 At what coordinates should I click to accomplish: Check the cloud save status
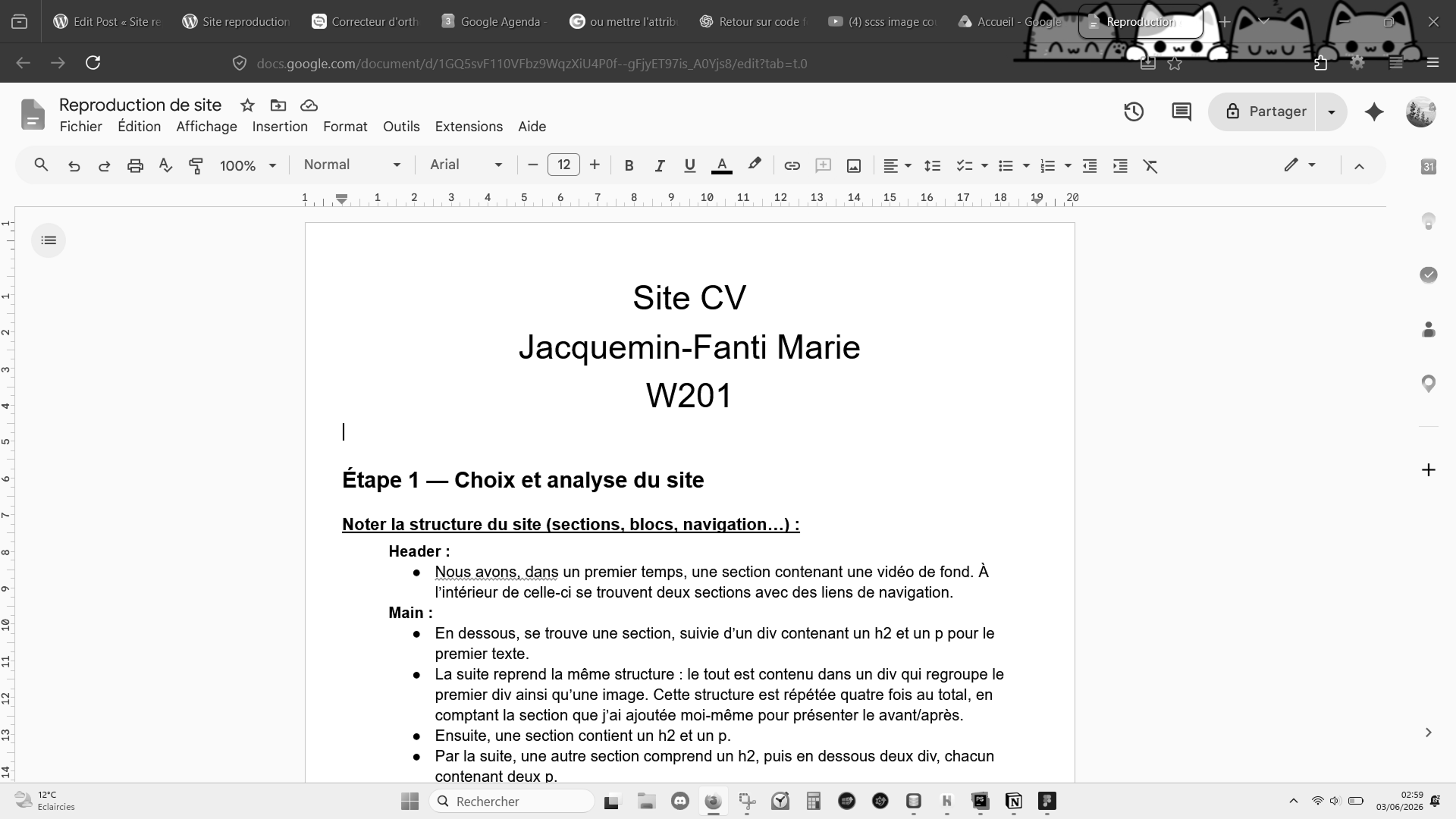click(x=309, y=105)
